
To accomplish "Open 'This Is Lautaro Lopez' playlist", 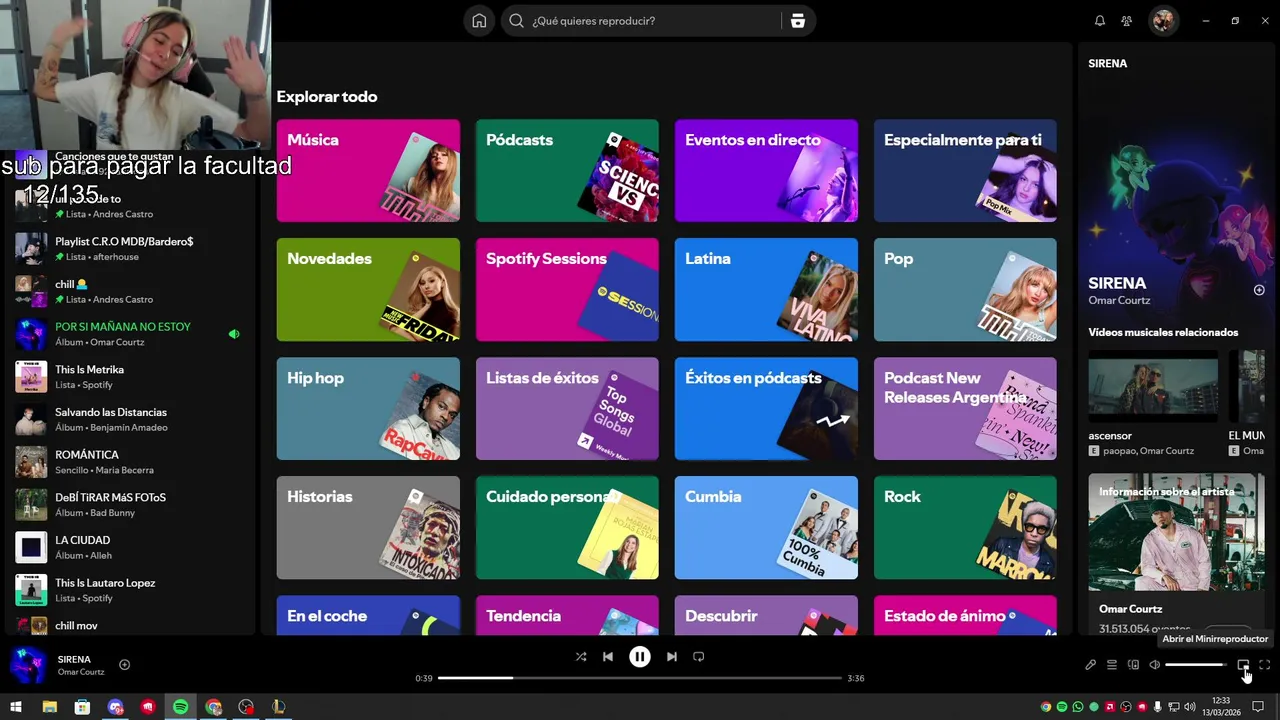I will coord(130,590).
